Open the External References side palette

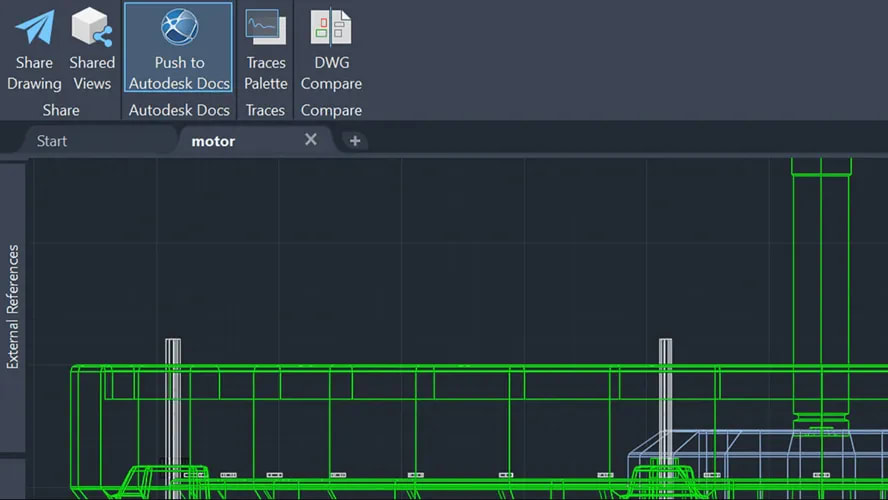[x=13, y=307]
